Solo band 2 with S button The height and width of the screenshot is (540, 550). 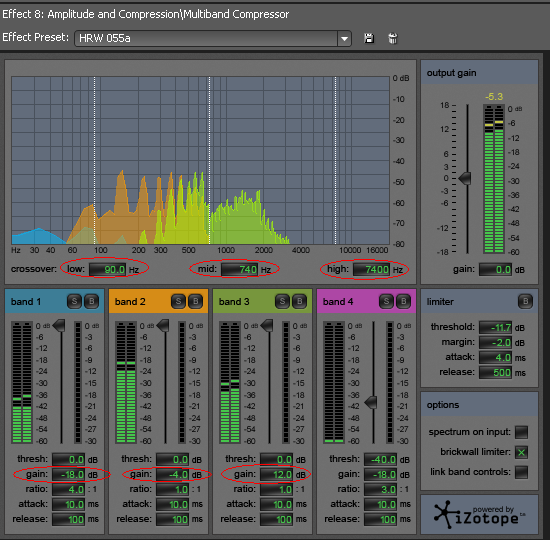point(178,301)
